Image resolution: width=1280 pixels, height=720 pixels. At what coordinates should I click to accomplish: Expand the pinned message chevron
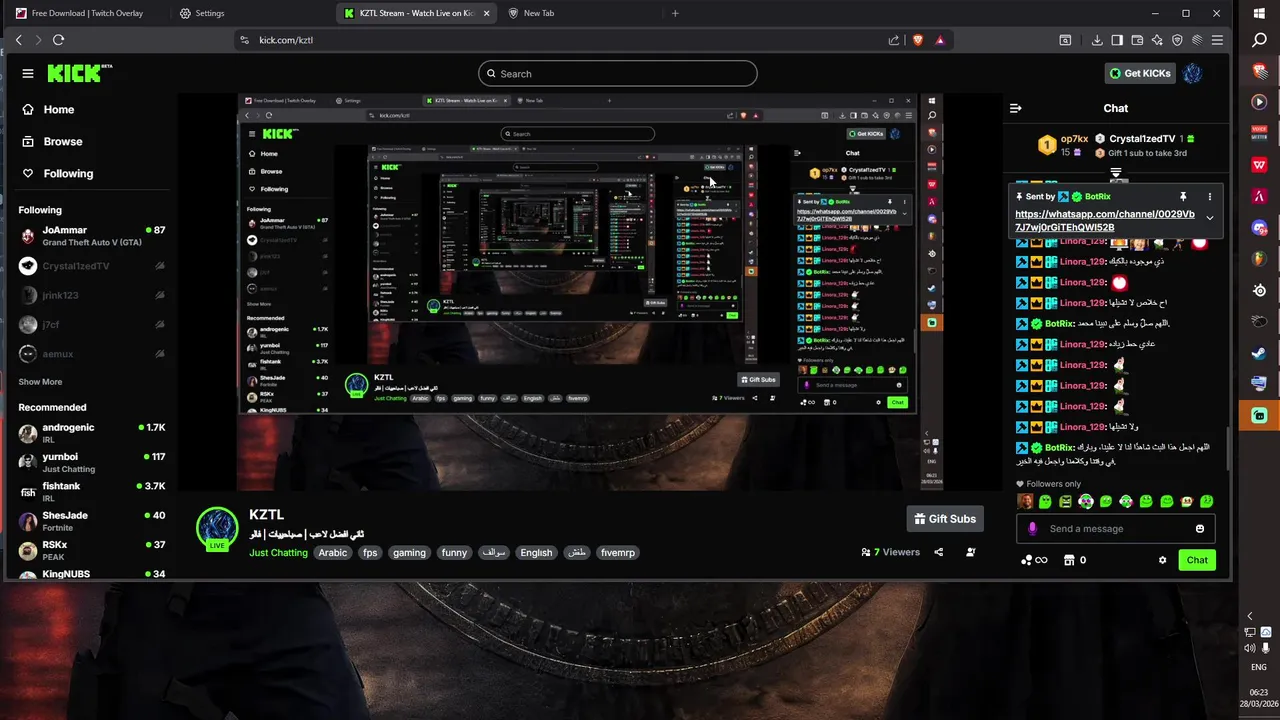1209,217
